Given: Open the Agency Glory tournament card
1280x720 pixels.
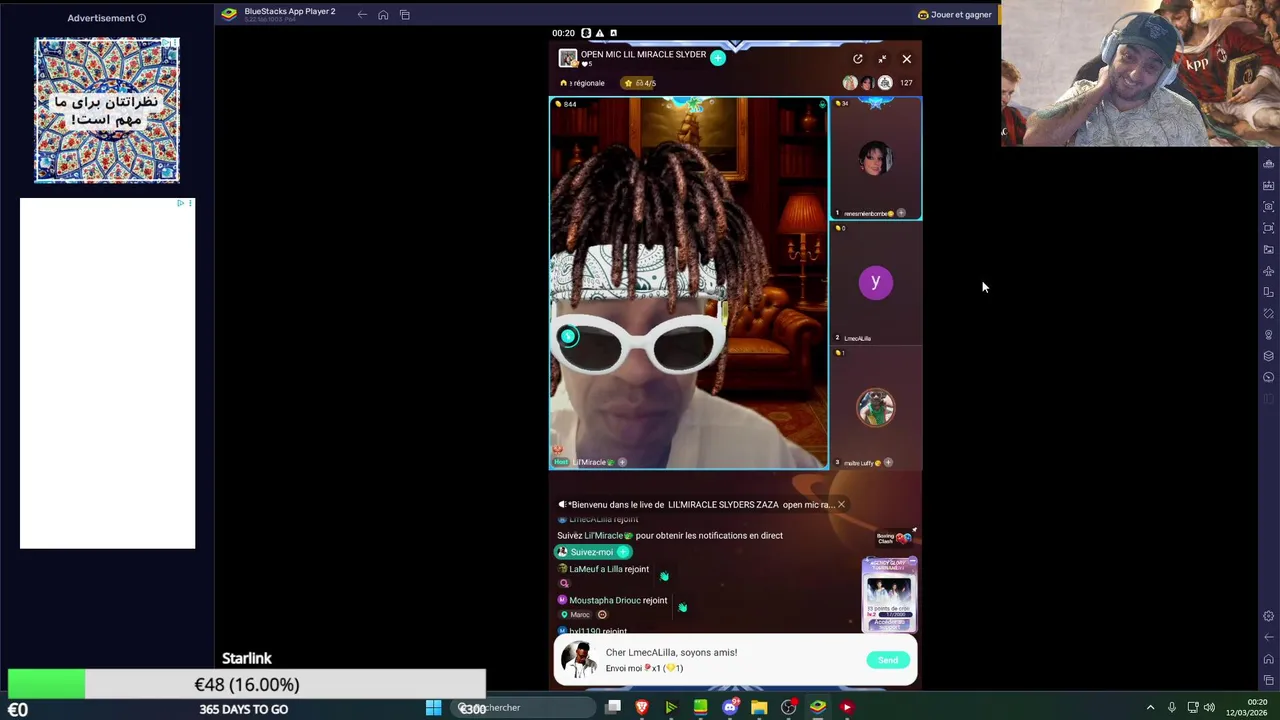Looking at the screenshot, I should 889,594.
